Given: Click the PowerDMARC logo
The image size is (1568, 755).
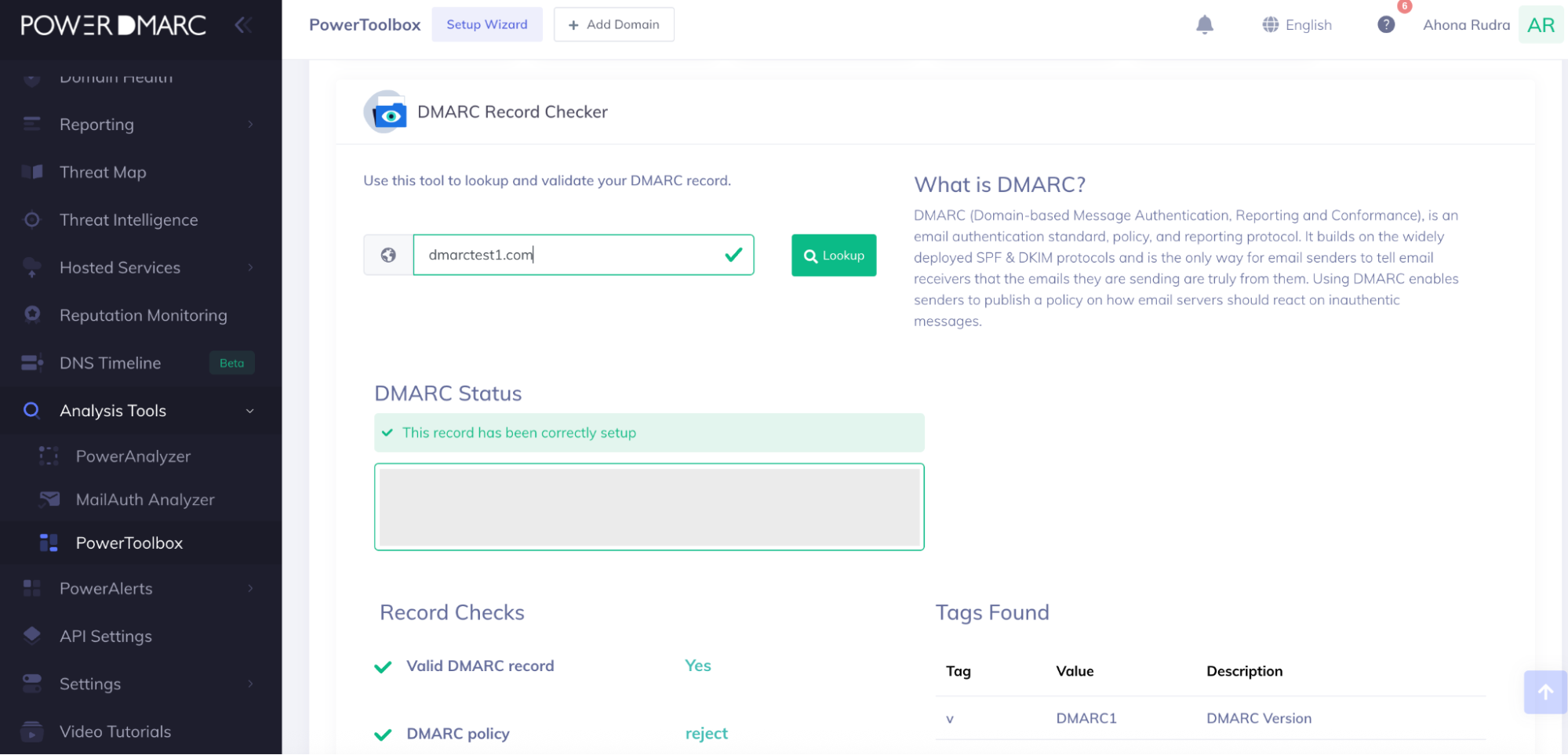Looking at the screenshot, I should click(x=110, y=24).
